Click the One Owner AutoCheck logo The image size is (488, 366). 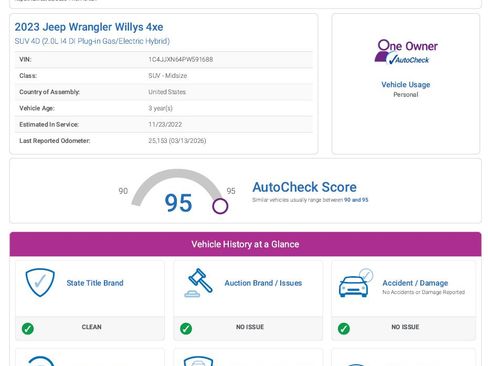[406, 52]
